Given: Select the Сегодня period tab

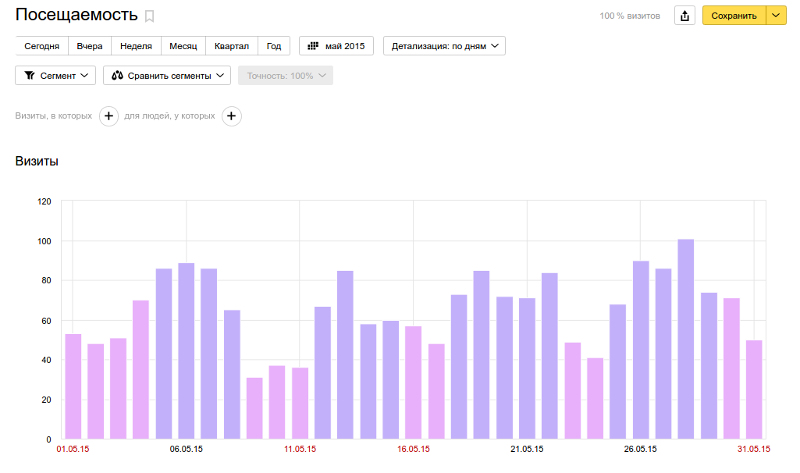Looking at the screenshot, I should [42, 46].
